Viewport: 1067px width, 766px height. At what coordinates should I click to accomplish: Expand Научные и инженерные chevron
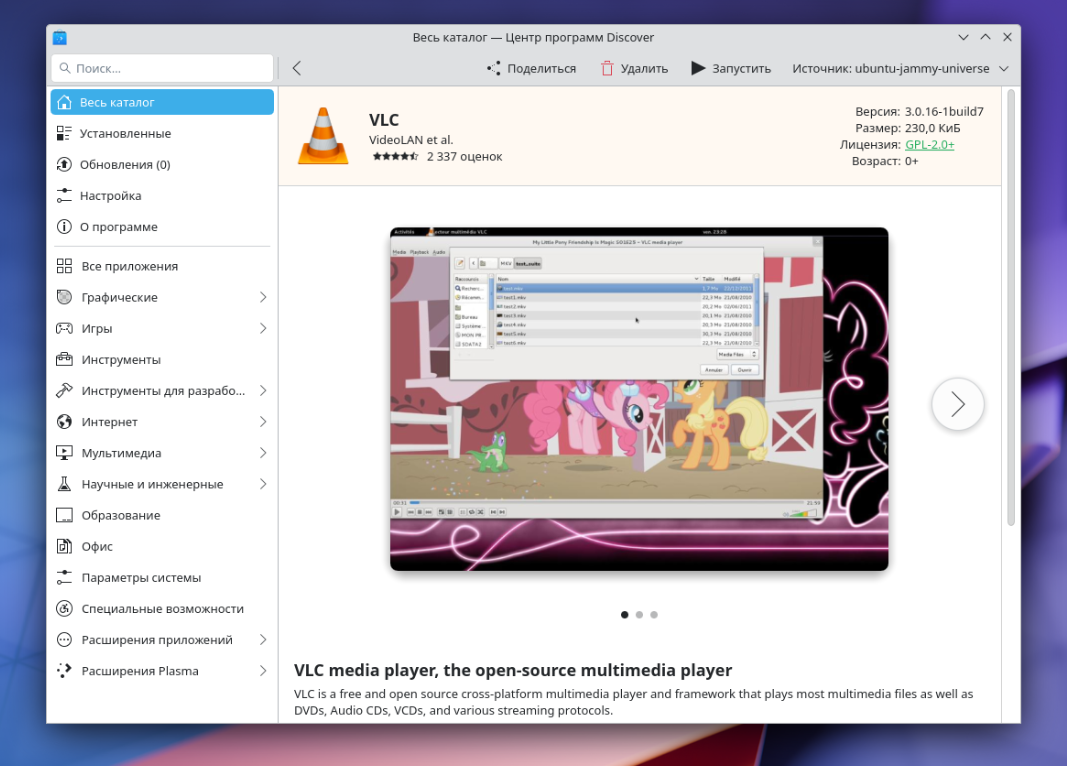click(x=263, y=484)
